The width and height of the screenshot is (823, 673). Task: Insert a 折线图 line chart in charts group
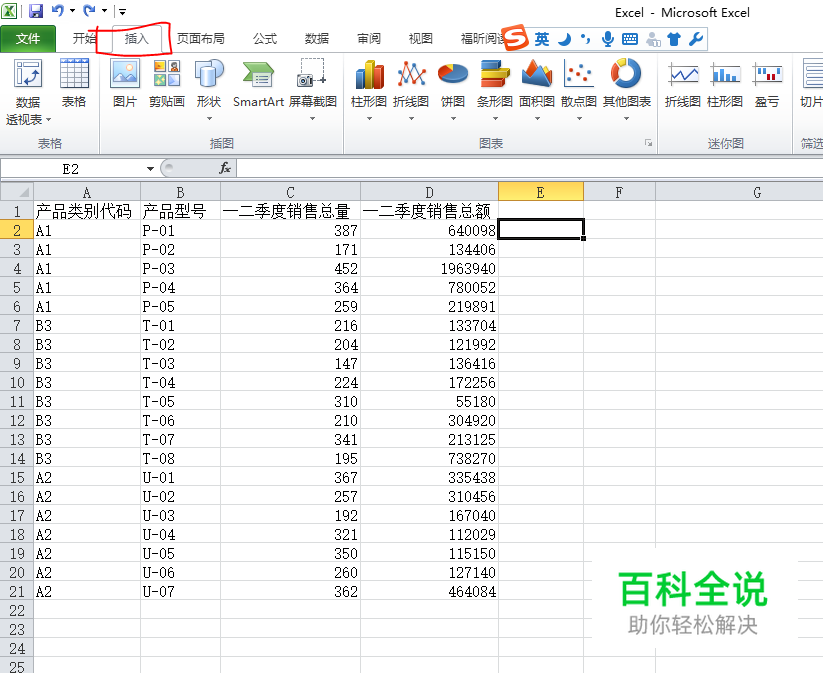pos(411,89)
